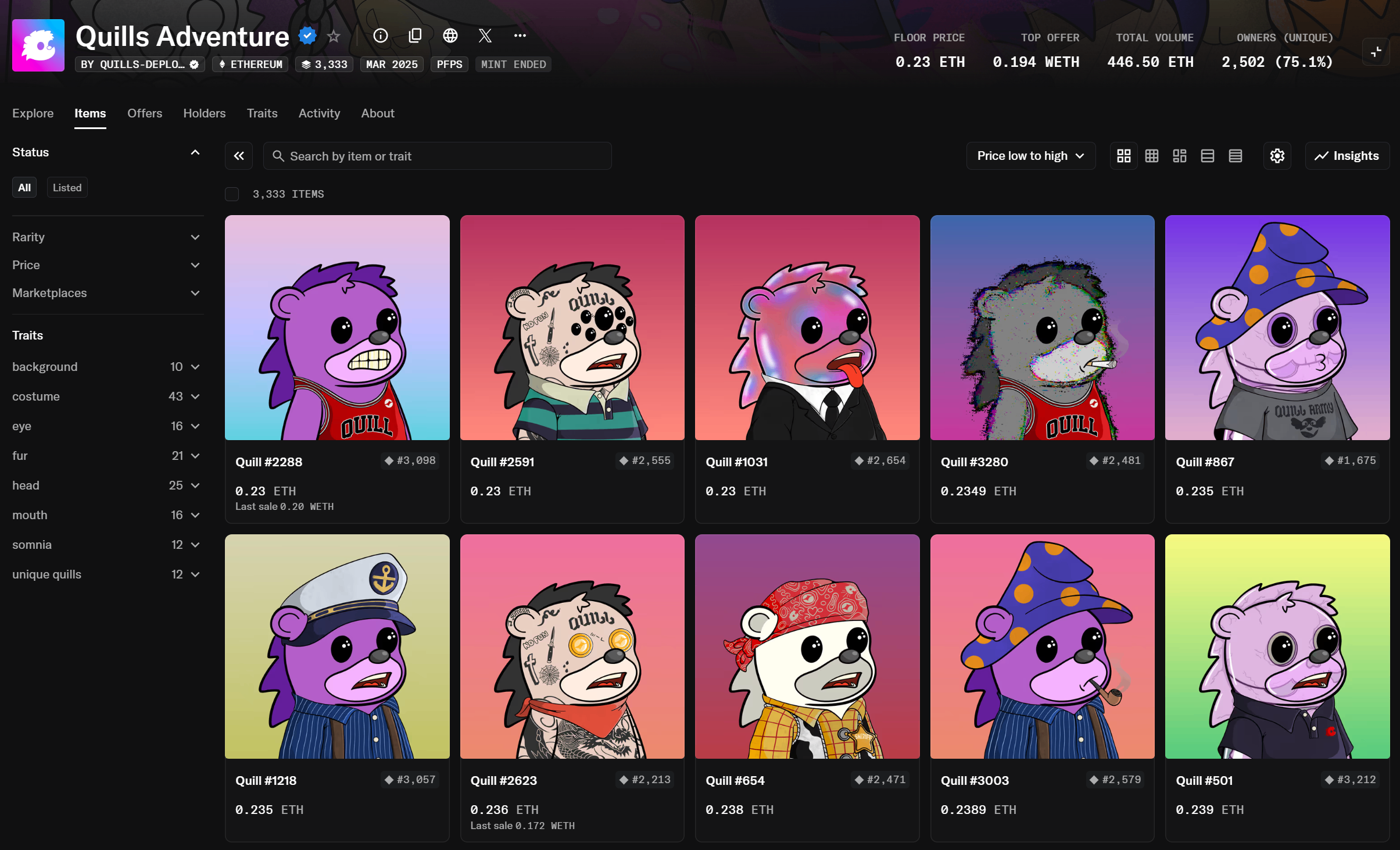Focus the search by item or trait field
Viewport: 1400px width, 850px height.
coord(437,156)
